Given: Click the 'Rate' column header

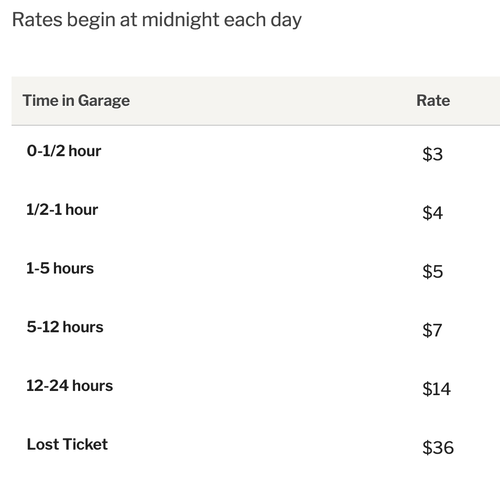Looking at the screenshot, I should (433, 101).
